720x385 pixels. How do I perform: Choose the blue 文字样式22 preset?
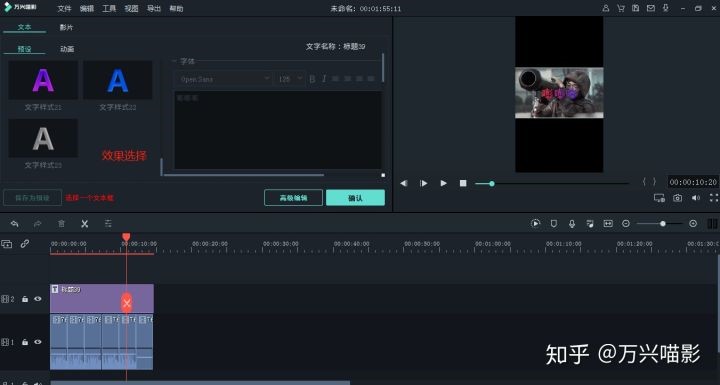[x=118, y=81]
